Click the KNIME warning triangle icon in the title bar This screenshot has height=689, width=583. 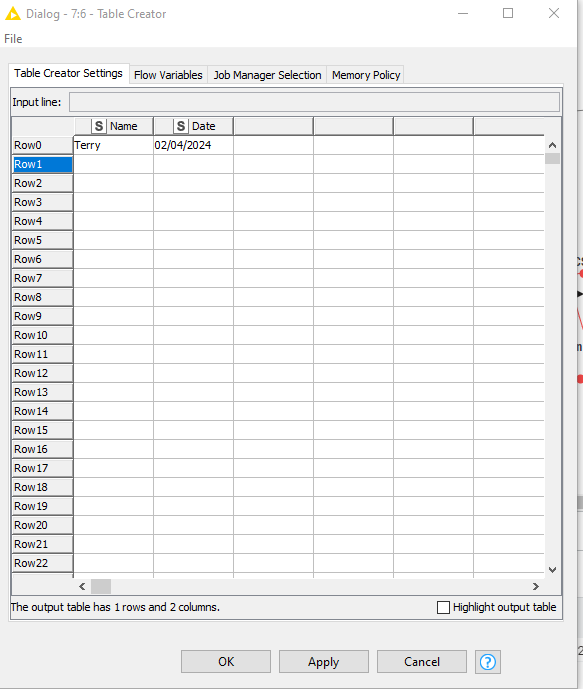tap(13, 14)
